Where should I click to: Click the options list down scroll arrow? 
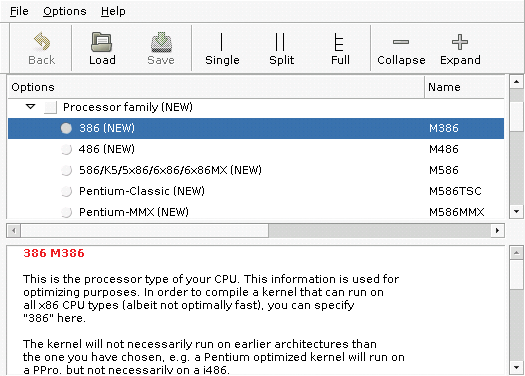tap(516, 212)
